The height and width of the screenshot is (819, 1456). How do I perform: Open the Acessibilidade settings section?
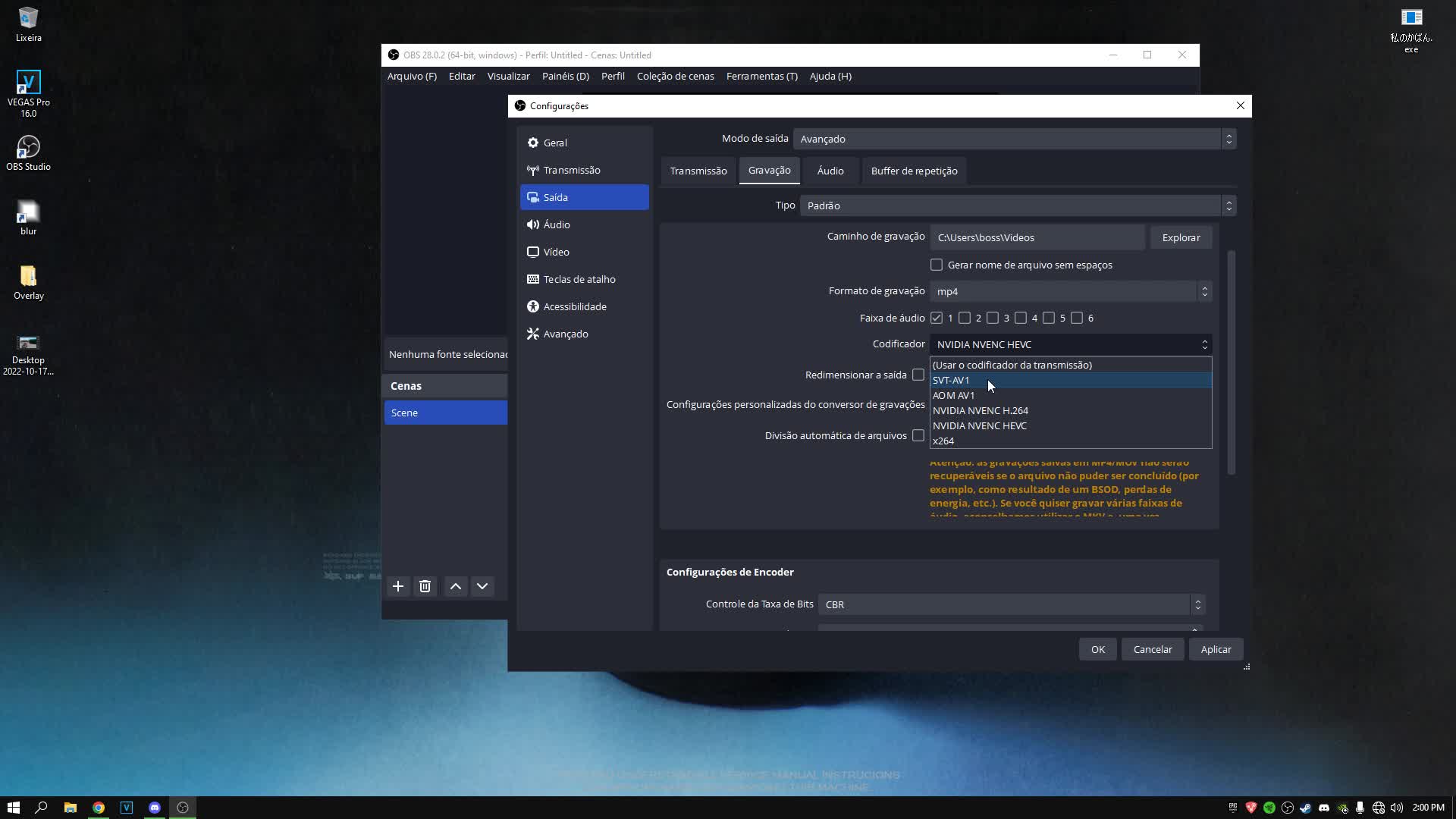(574, 306)
